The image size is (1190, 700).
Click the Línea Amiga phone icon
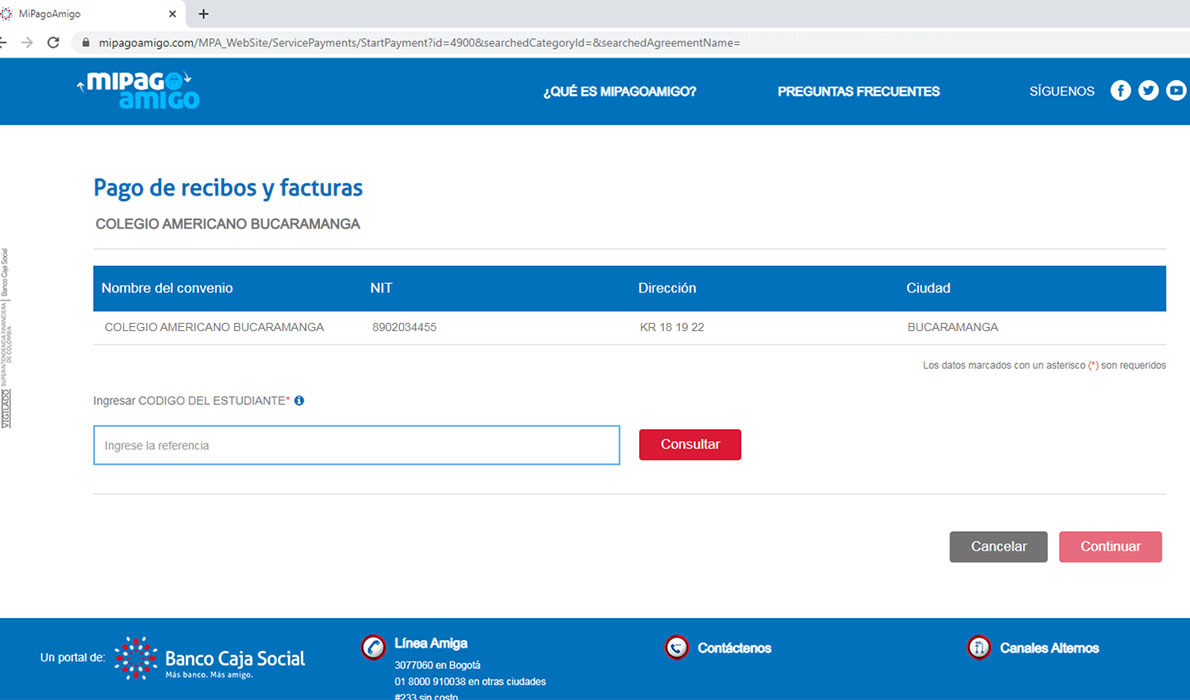373,647
